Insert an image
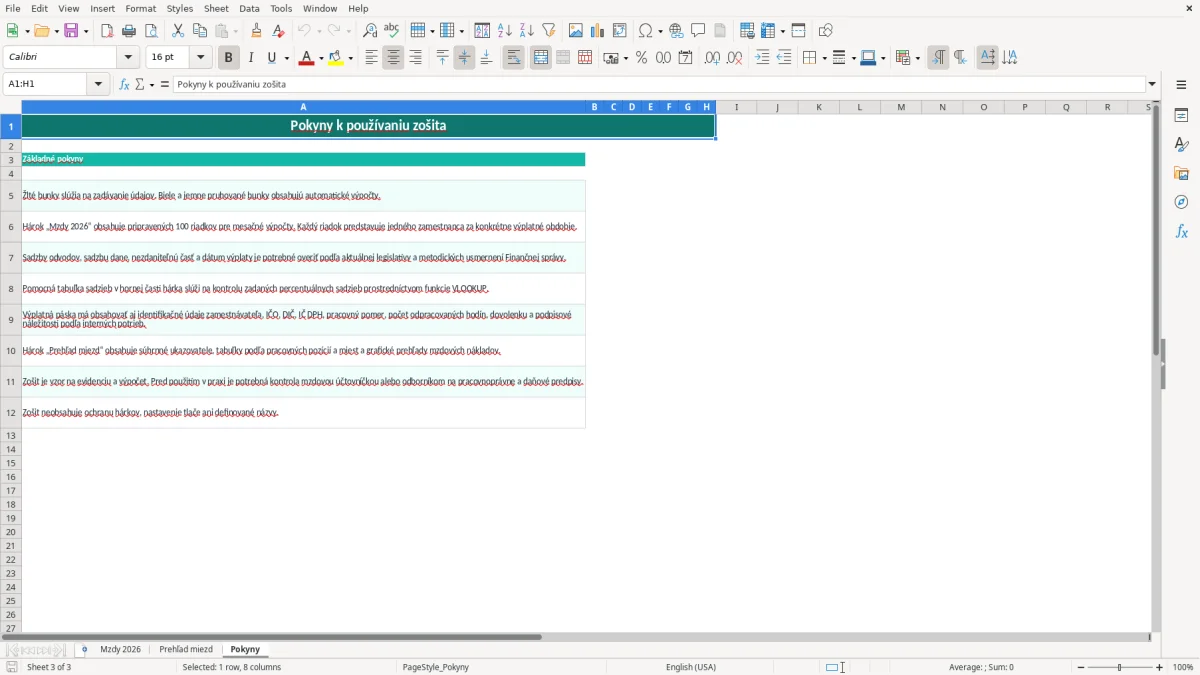1200x675 pixels. (576, 31)
